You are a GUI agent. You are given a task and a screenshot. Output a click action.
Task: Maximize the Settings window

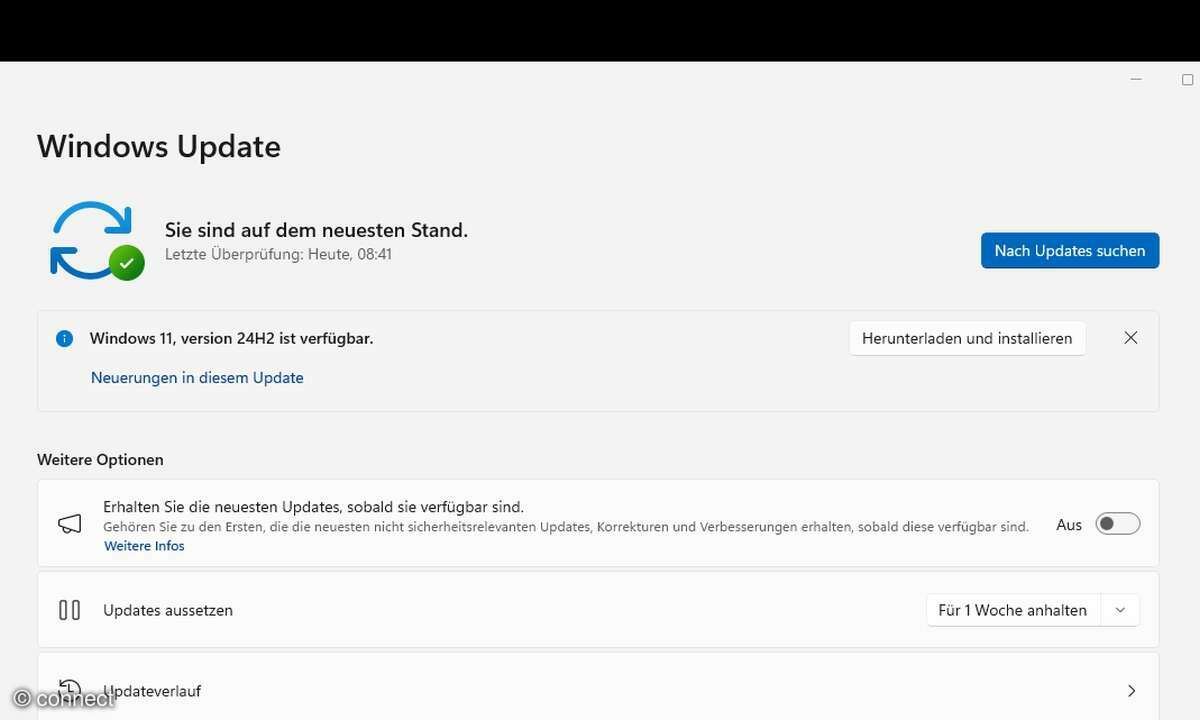[1188, 79]
